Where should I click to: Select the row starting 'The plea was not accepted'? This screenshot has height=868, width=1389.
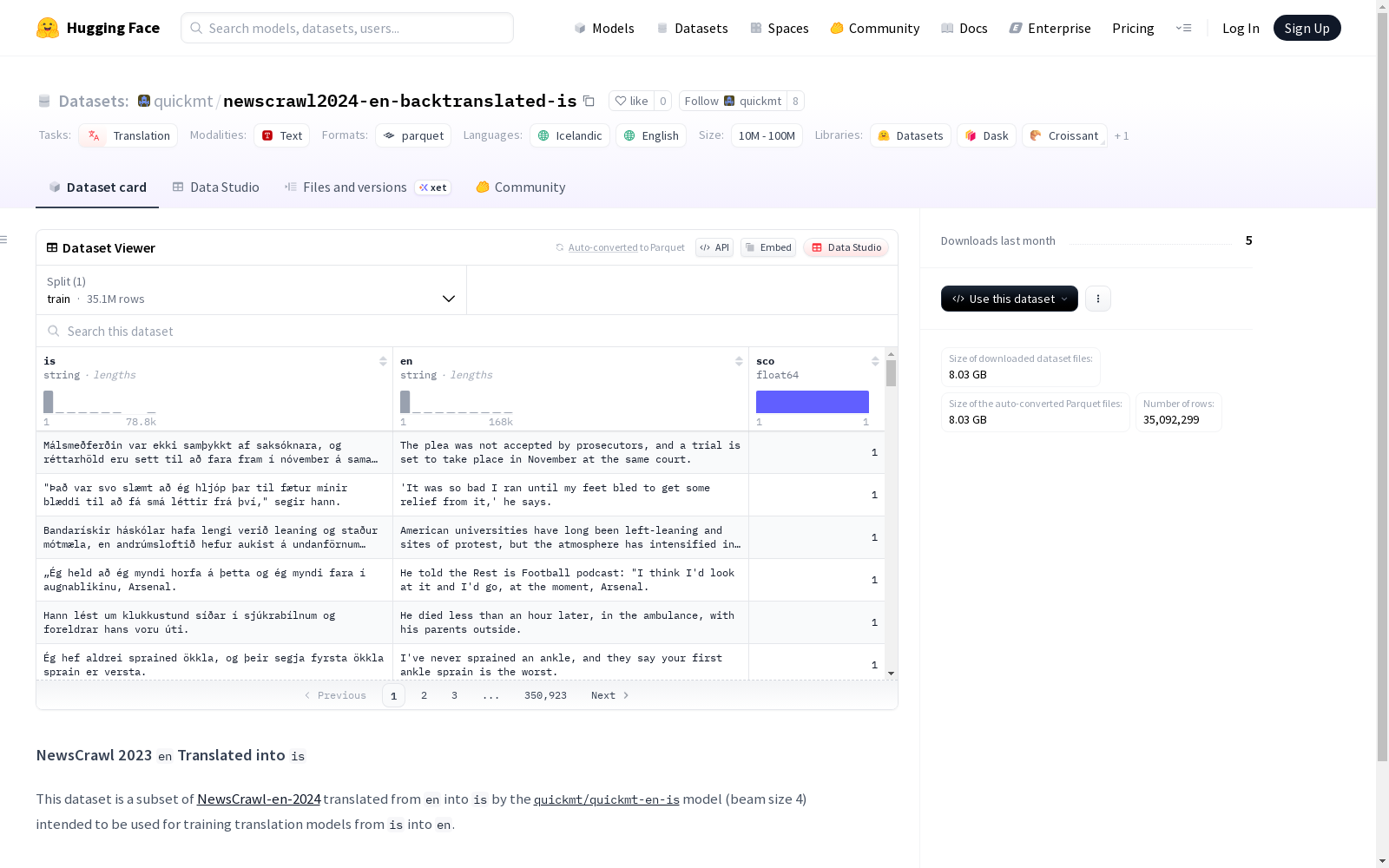[460, 452]
